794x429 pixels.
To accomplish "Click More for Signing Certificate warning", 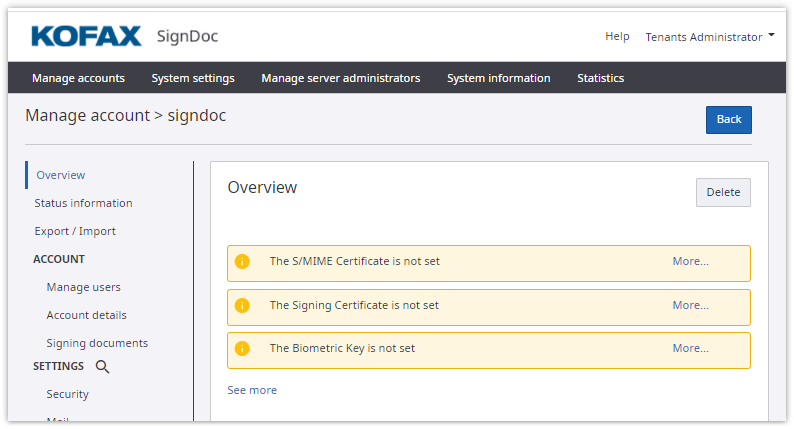I will pyautogui.click(x=690, y=306).
